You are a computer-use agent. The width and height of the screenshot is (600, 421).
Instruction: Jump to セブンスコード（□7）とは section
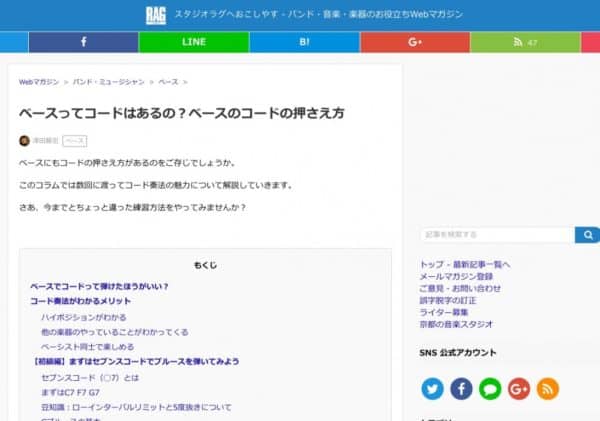(x=90, y=378)
